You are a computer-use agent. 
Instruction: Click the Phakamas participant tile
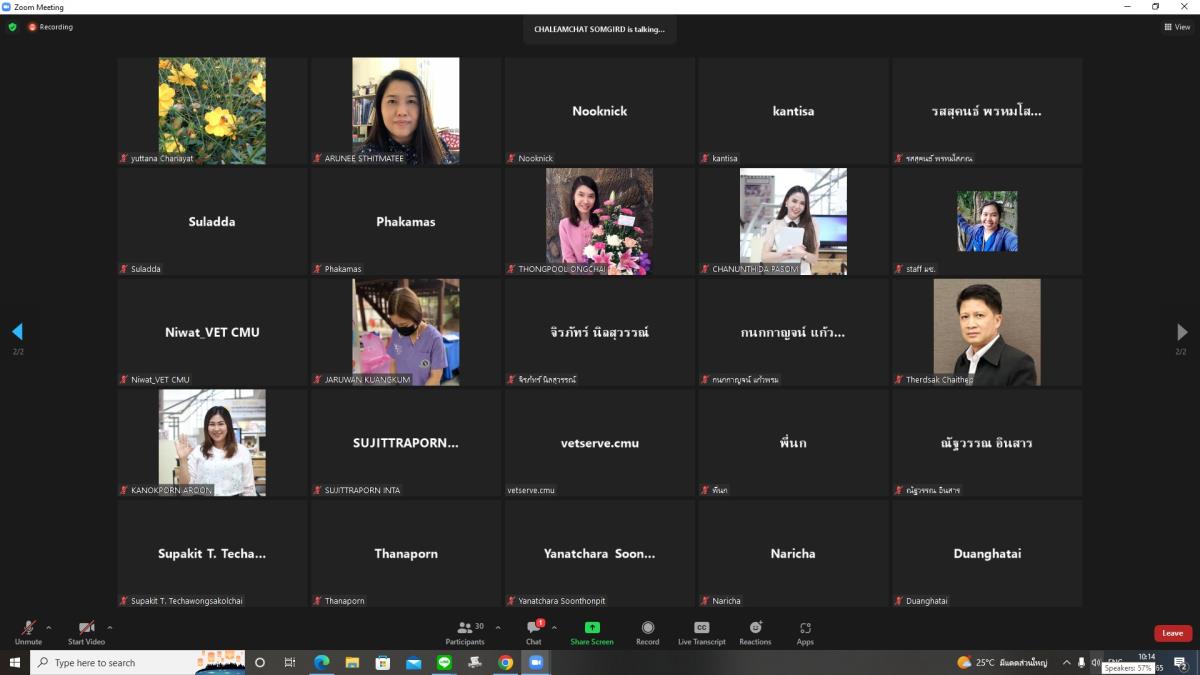[406, 222]
